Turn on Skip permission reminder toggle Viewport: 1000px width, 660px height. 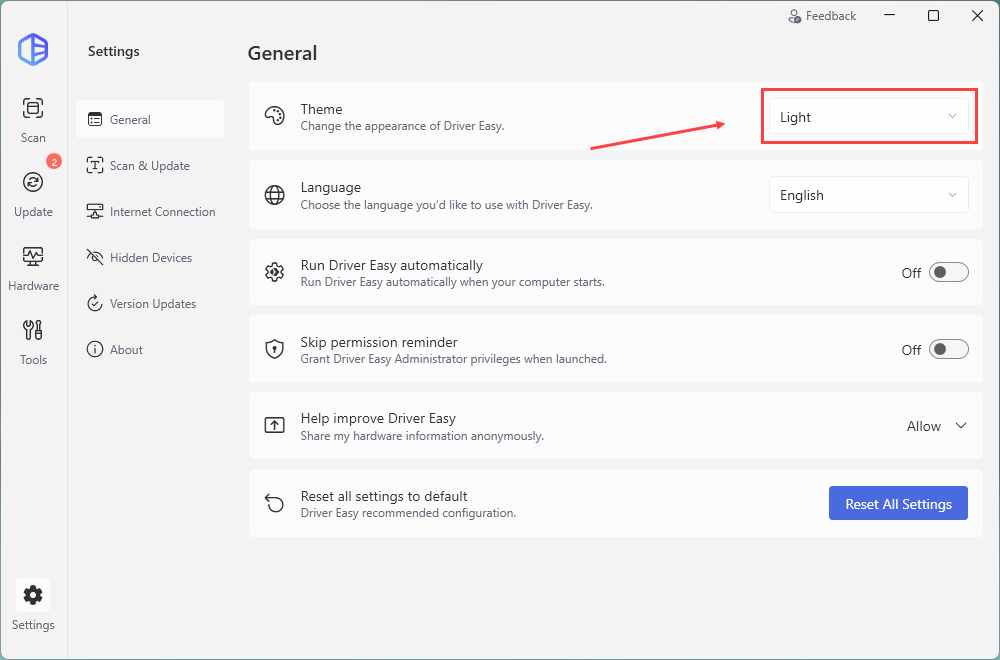948,349
